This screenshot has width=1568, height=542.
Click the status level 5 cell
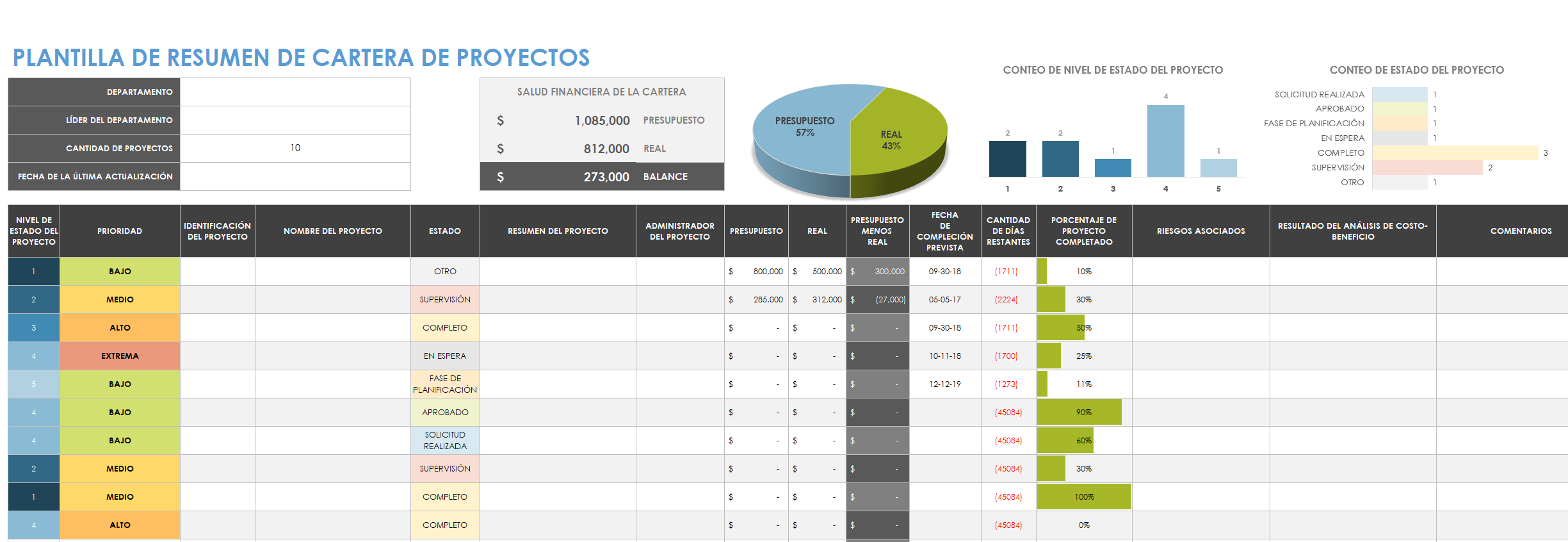34,384
